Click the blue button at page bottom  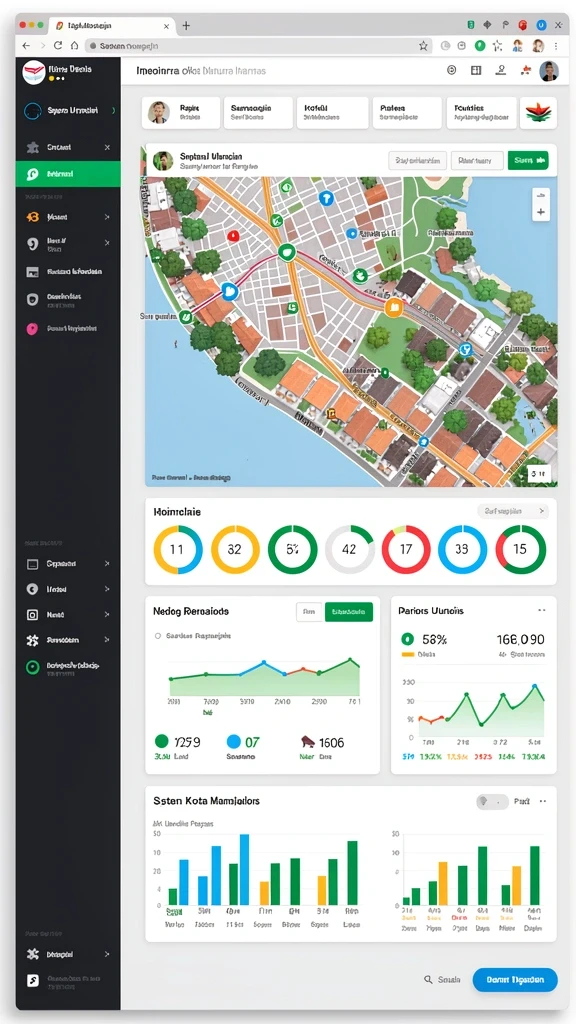pyautogui.click(x=515, y=980)
